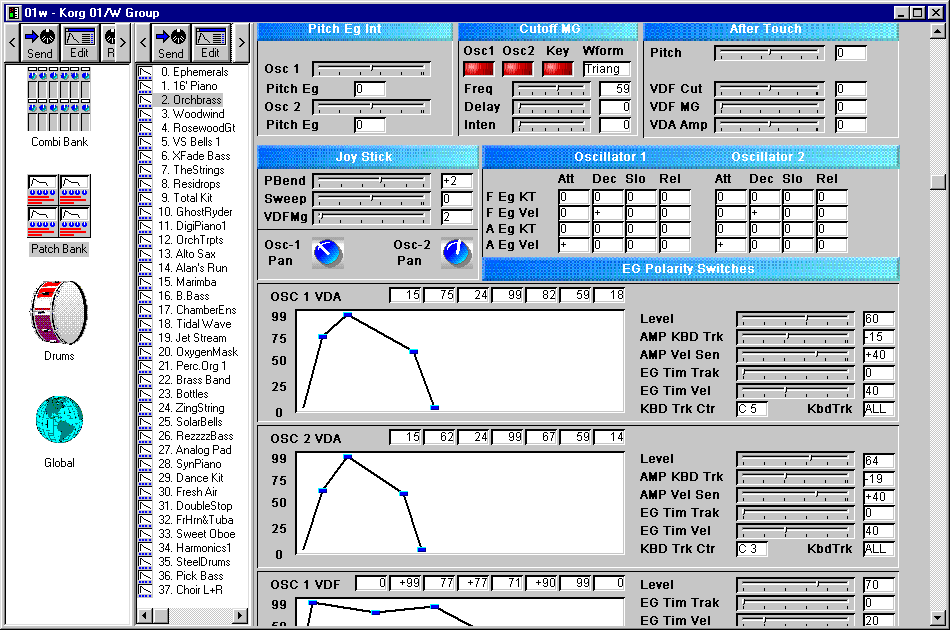Screen dimensions: 950x630
Task: Click Send in the left toolbar
Action: [39, 43]
